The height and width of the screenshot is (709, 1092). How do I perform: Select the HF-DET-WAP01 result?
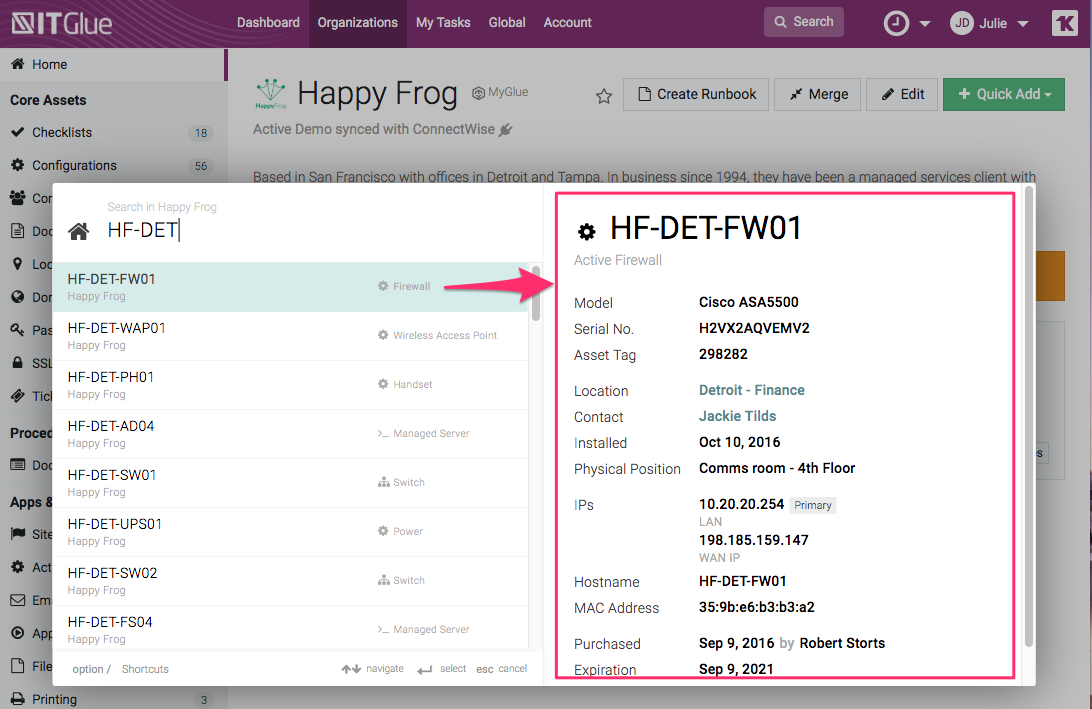290,336
